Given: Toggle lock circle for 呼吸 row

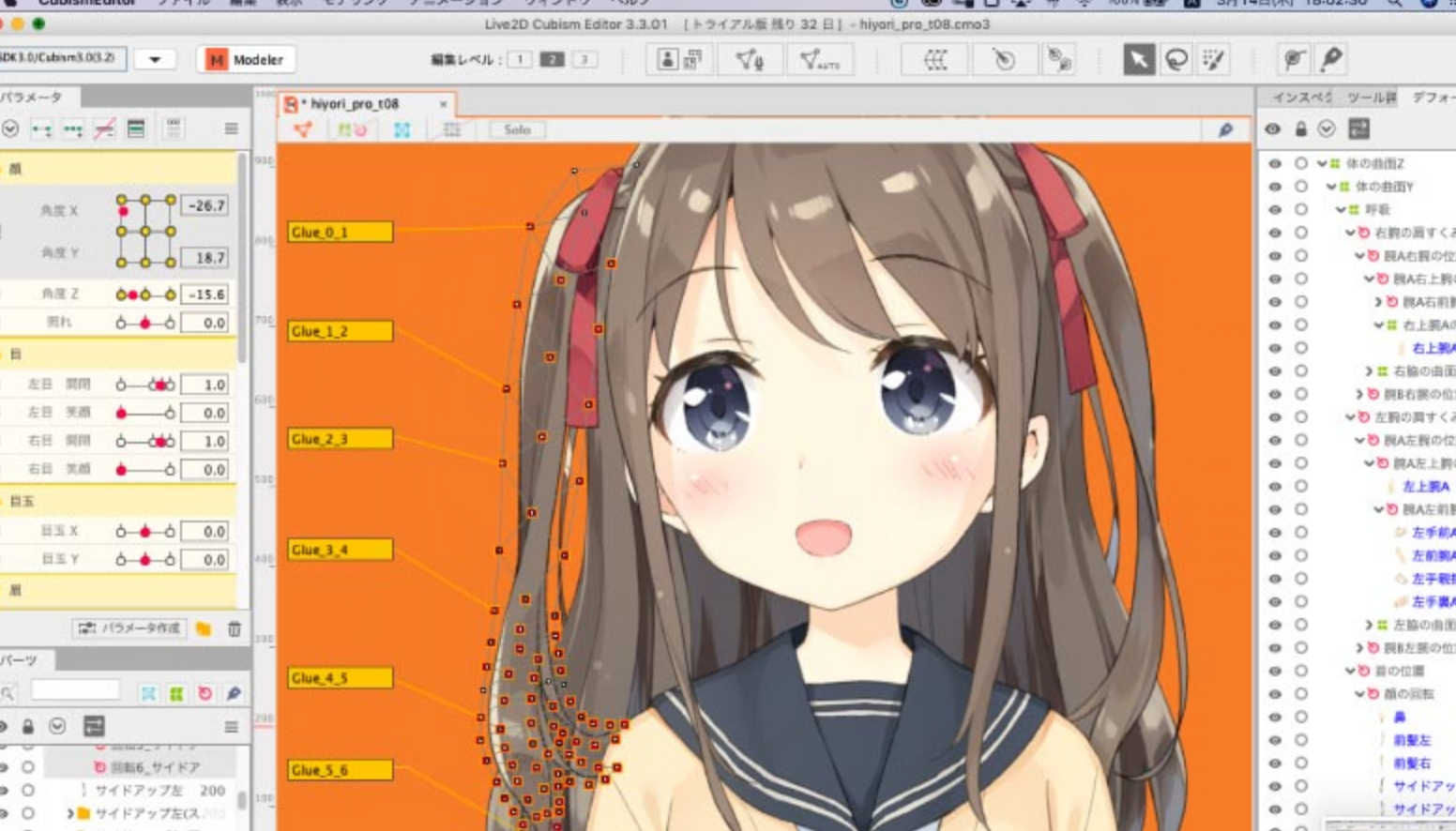Looking at the screenshot, I should click(1301, 209).
